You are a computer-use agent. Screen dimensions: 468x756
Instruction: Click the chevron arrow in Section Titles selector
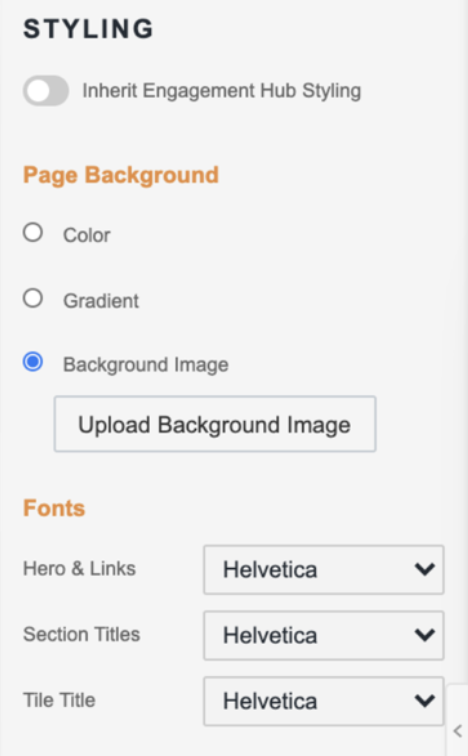pos(425,635)
